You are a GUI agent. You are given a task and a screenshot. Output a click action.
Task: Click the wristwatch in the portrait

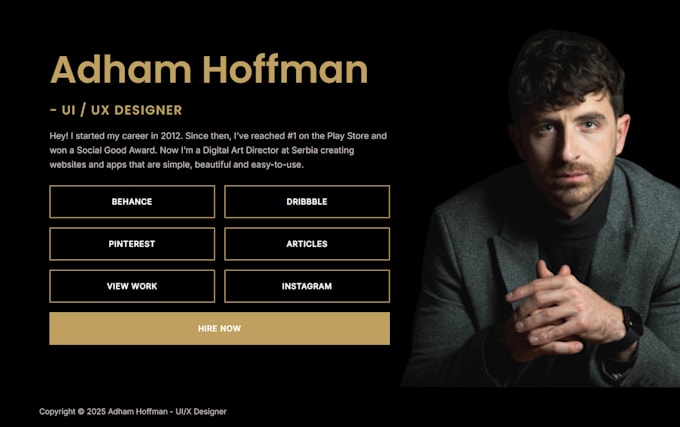pos(629,327)
